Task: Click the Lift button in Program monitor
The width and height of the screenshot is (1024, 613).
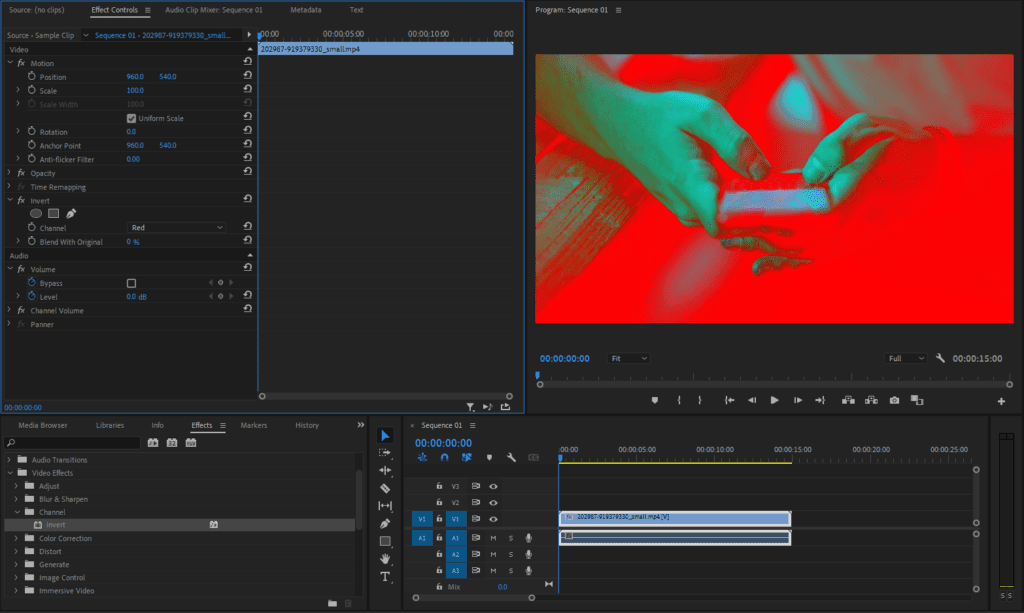Action: click(848, 400)
